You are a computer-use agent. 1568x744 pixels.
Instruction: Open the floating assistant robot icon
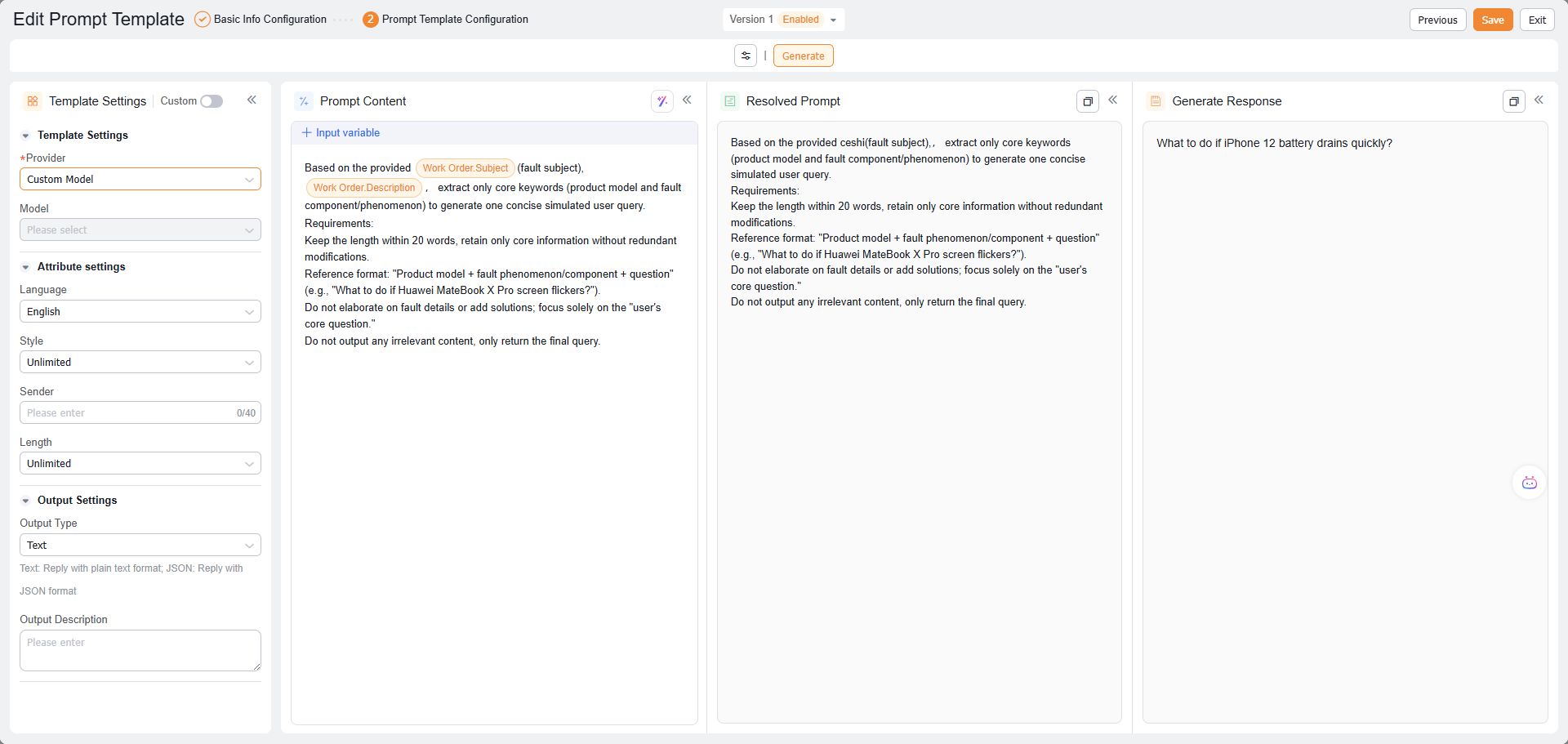point(1529,483)
